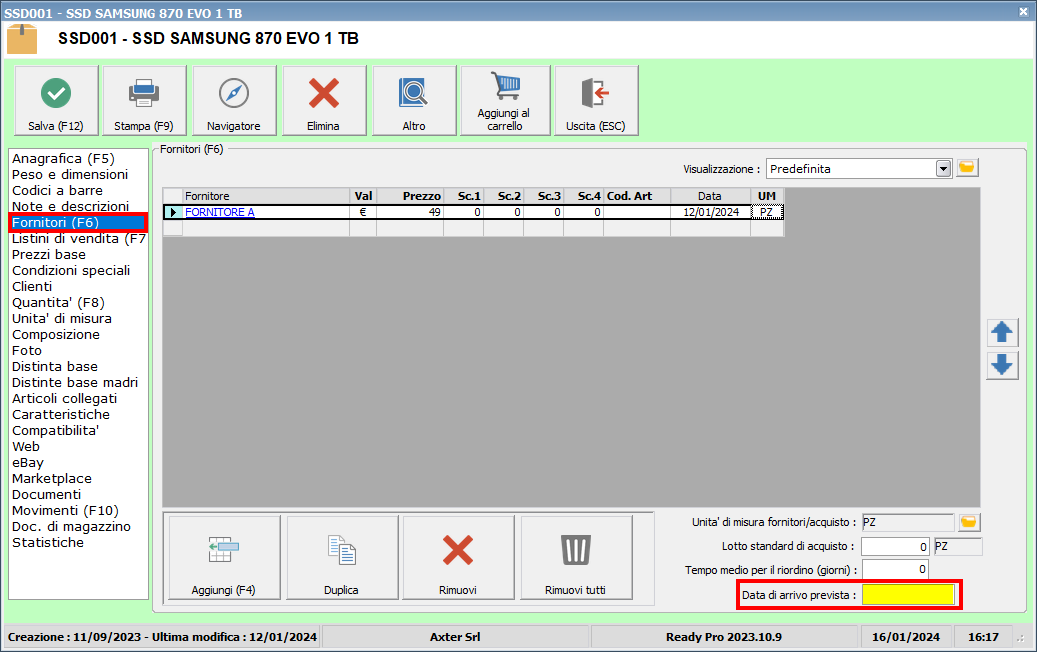The image size is (1037, 652).
Task: Click the Axter Srl status bar entry
Action: [x=456, y=637]
